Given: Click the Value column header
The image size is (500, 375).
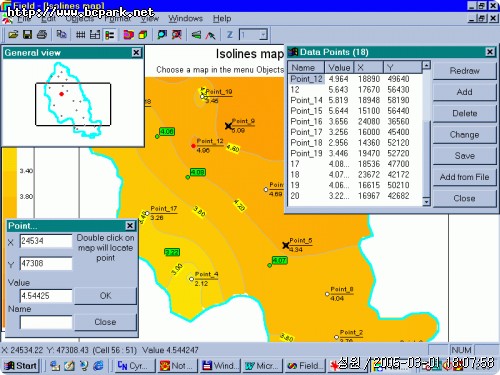Looking at the screenshot, I should [x=339, y=68].
